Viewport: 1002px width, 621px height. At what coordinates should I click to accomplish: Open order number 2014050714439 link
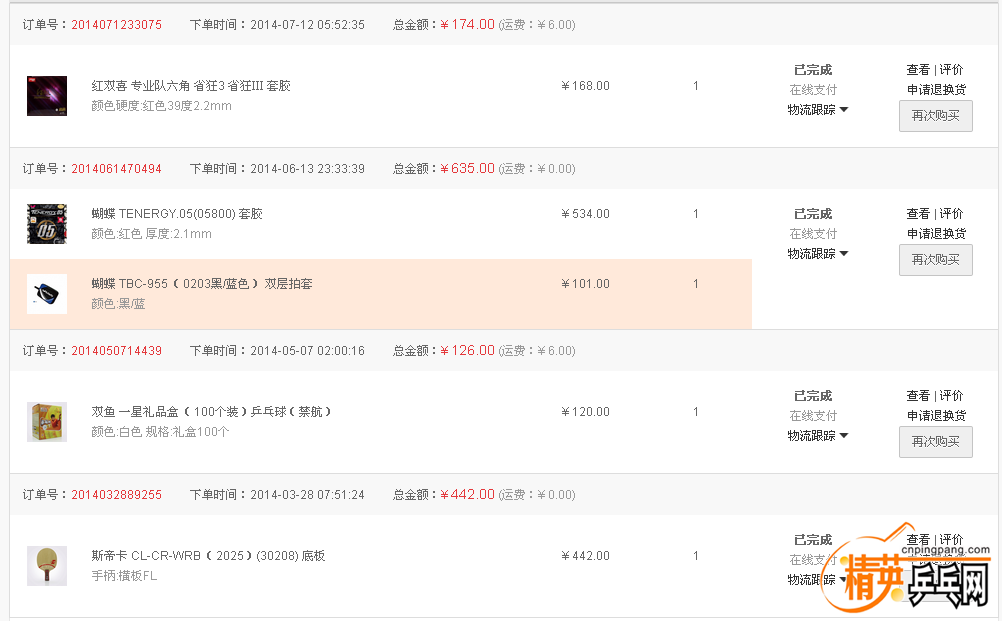[x=116, y=351]
